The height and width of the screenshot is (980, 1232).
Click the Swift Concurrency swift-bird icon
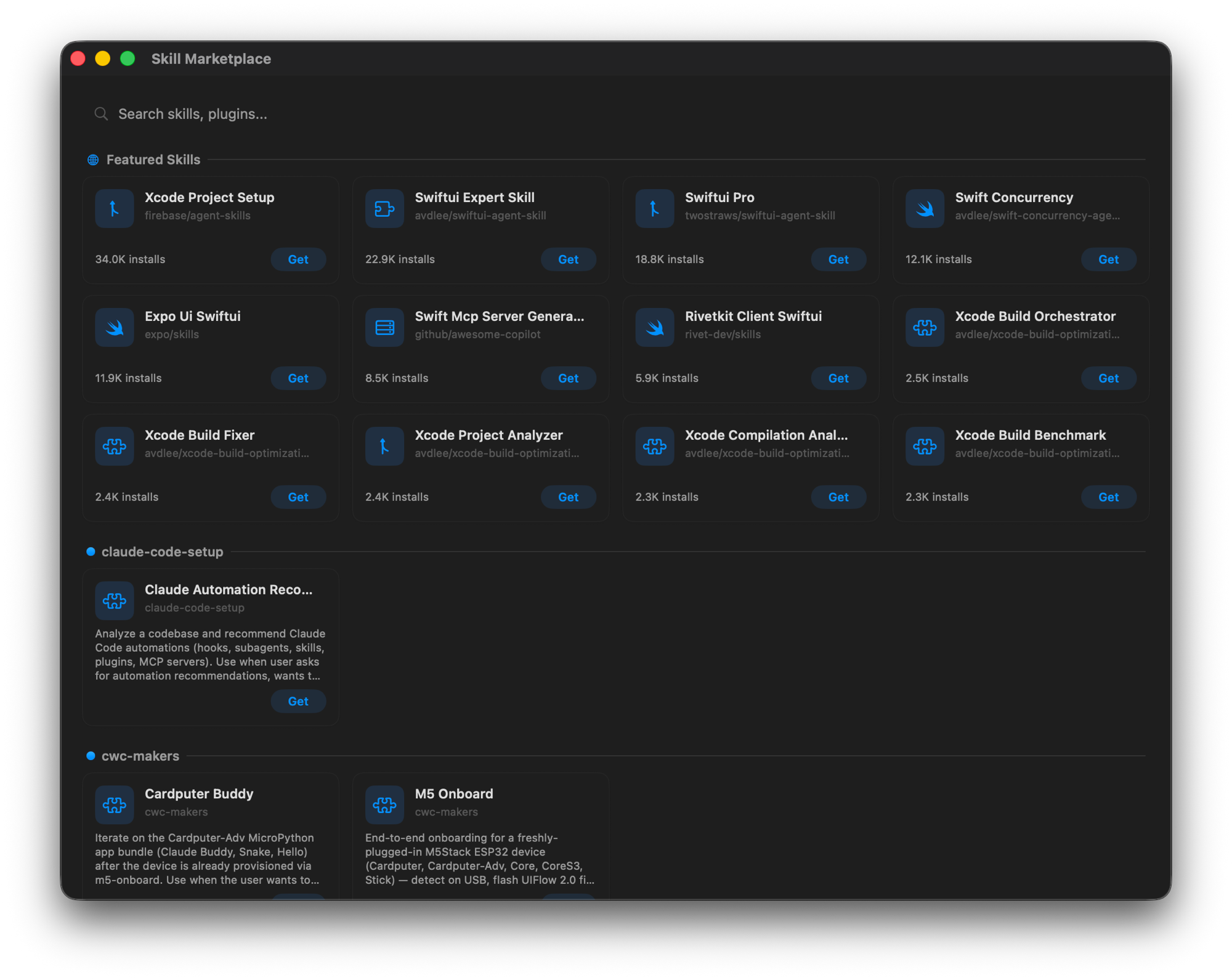(925, 208)
